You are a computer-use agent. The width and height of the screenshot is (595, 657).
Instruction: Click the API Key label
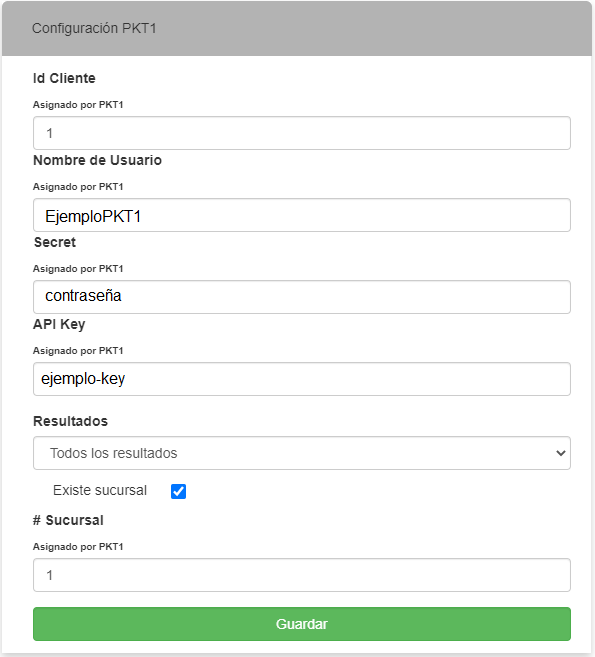click(59, 324)
